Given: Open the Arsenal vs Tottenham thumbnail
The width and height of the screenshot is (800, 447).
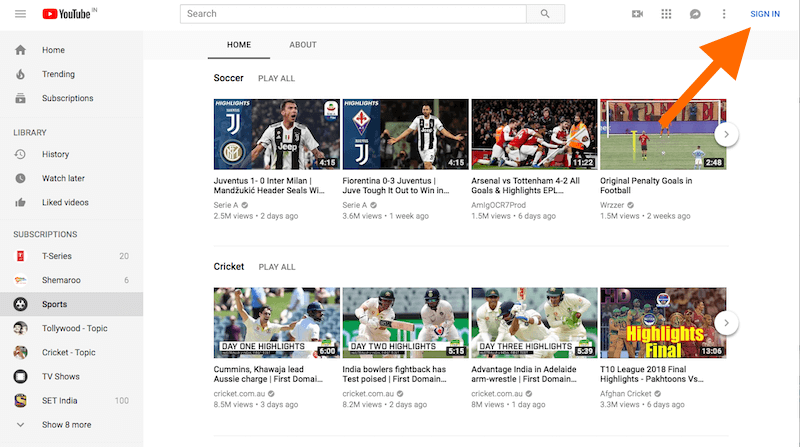Looking at the screenshot, I should (534, 134).
